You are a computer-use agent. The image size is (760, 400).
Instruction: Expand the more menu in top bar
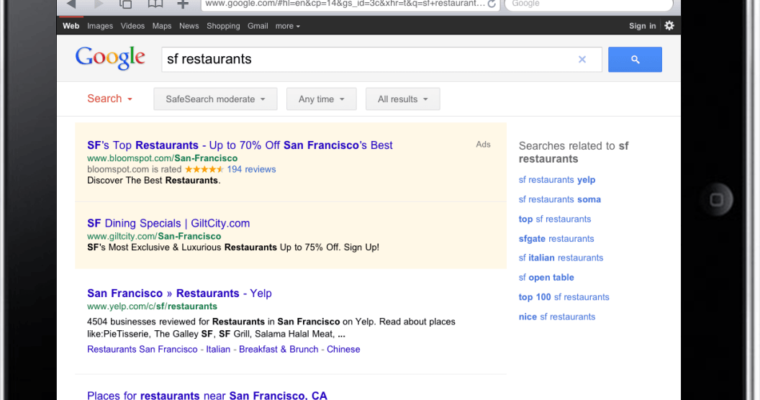tap(287, 26)
